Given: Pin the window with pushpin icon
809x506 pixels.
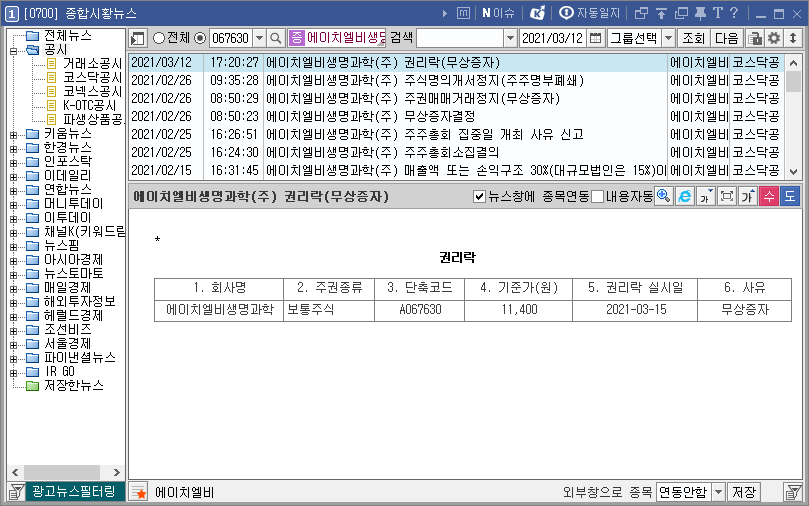Looking at the screenshot, I should pos(700,13).
